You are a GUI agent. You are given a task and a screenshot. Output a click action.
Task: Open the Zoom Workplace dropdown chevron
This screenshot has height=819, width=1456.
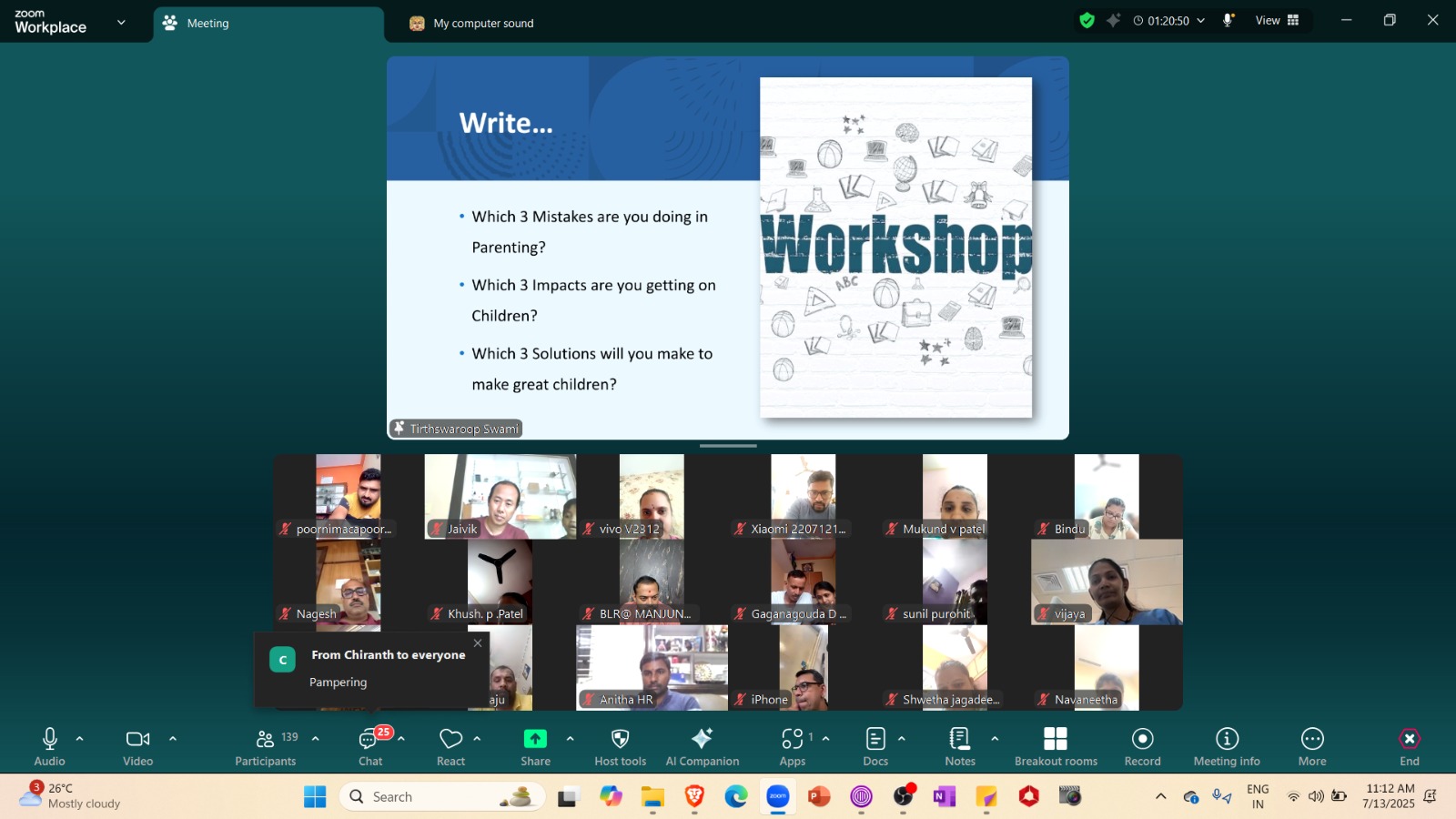coord(121,23)
